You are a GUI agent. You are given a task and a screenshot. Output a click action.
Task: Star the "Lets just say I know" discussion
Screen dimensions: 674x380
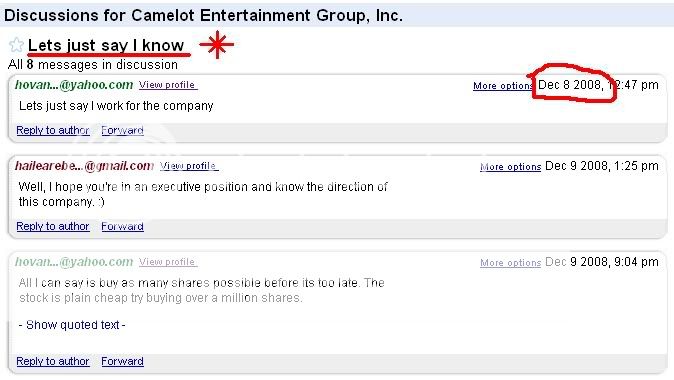(16, 45)
